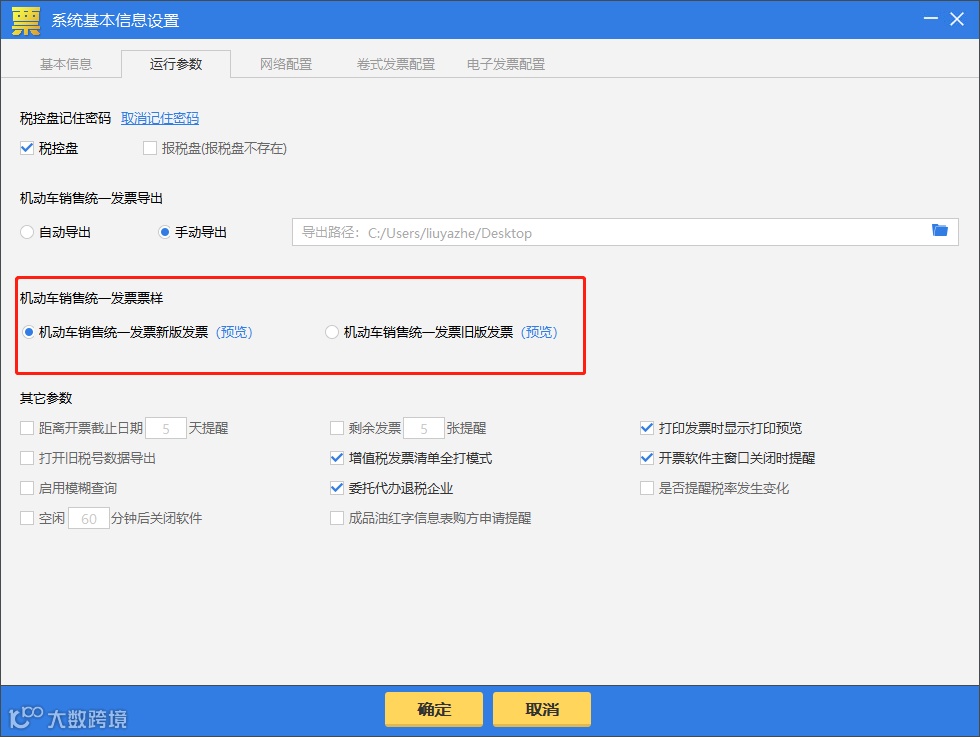Screen dimensions: 980x737
Task: Click the 取消记住密码 link
Action: pos(160,118)
